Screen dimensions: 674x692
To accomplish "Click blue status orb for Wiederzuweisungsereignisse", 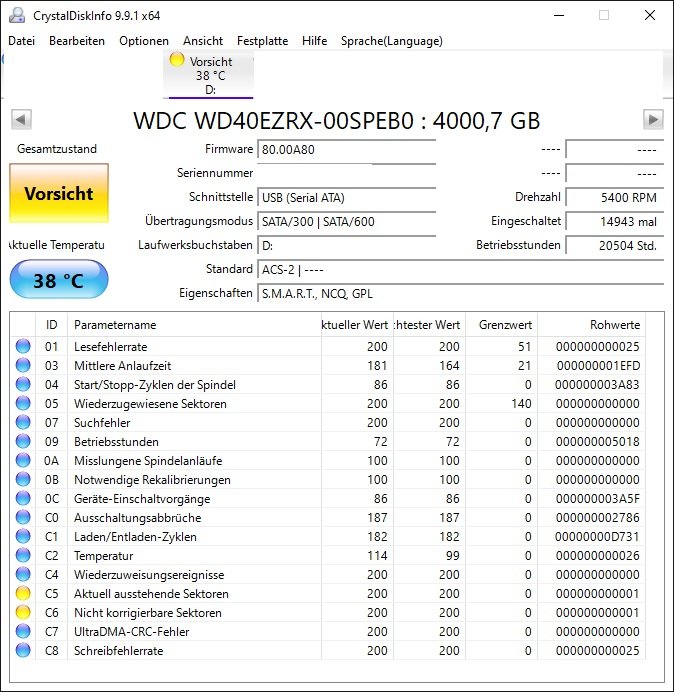I will (23, 574).
